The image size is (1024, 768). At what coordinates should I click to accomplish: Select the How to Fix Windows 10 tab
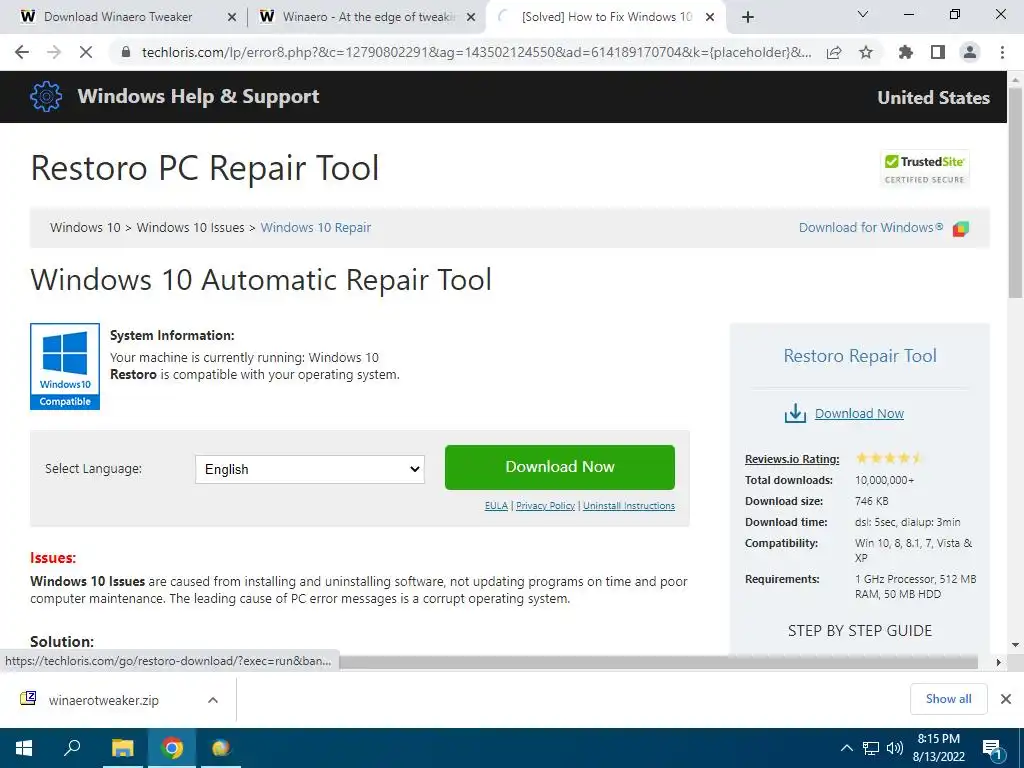coord(605,17)
